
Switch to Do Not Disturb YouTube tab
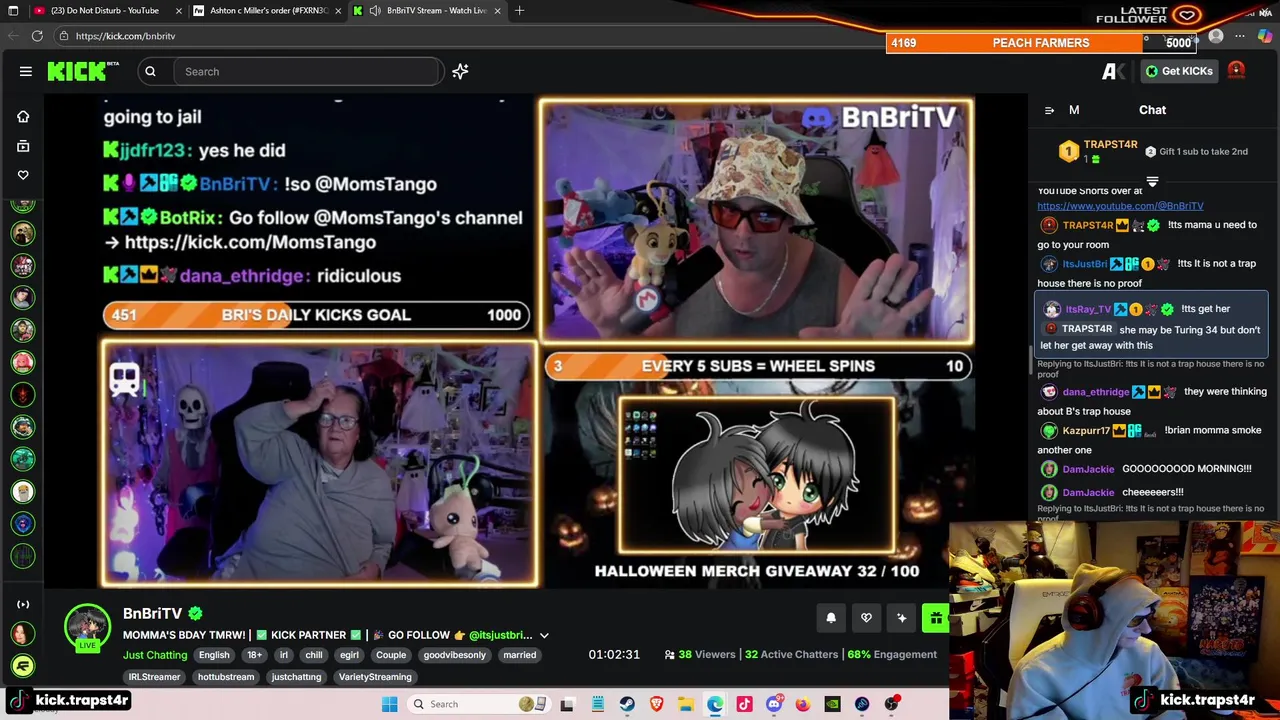[105, 11]
